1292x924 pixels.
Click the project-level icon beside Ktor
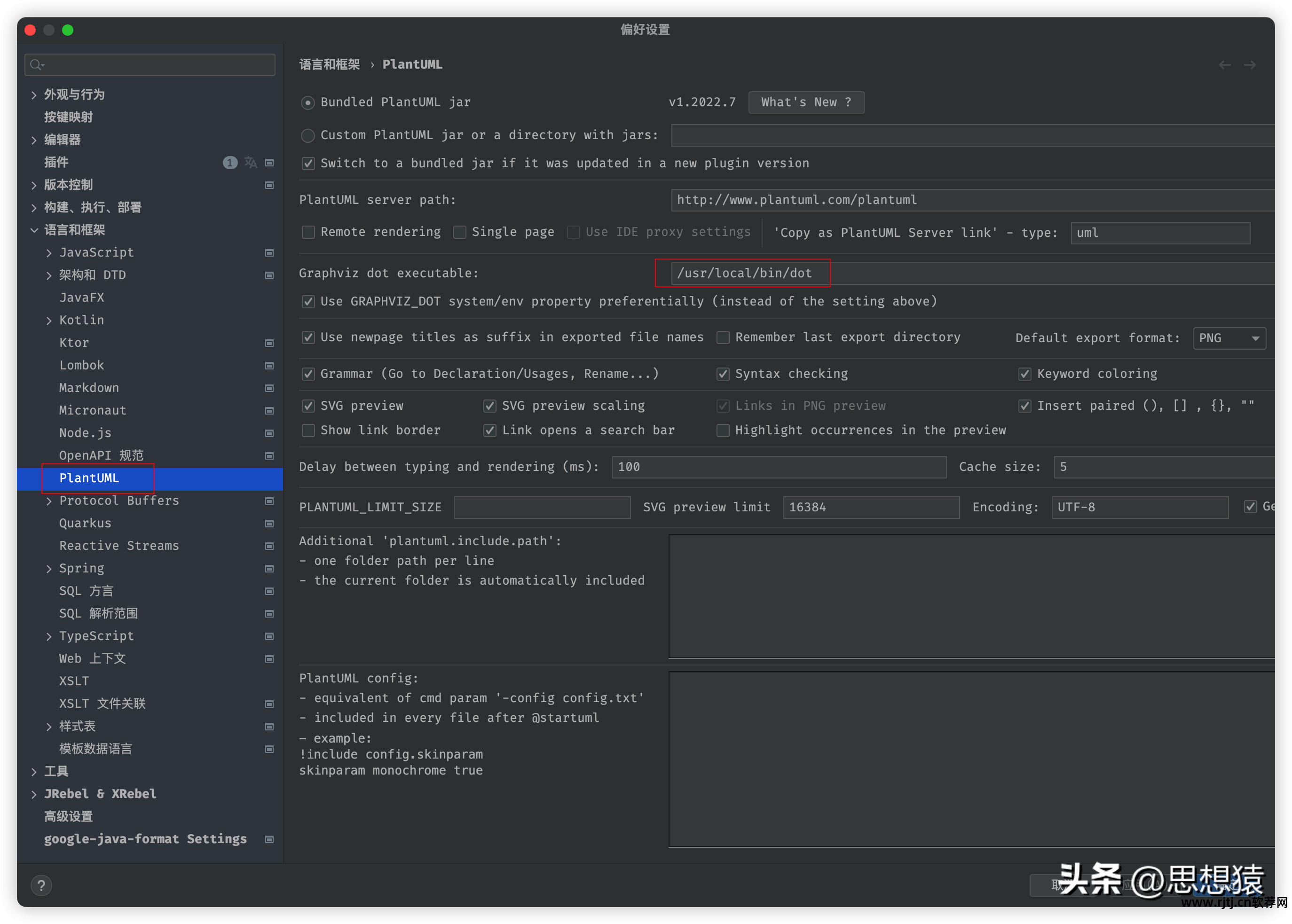(269, 343)
